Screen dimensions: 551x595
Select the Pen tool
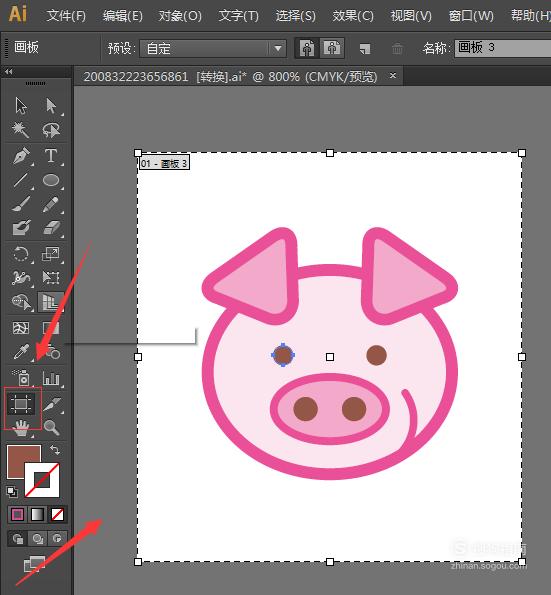(21, 156)
